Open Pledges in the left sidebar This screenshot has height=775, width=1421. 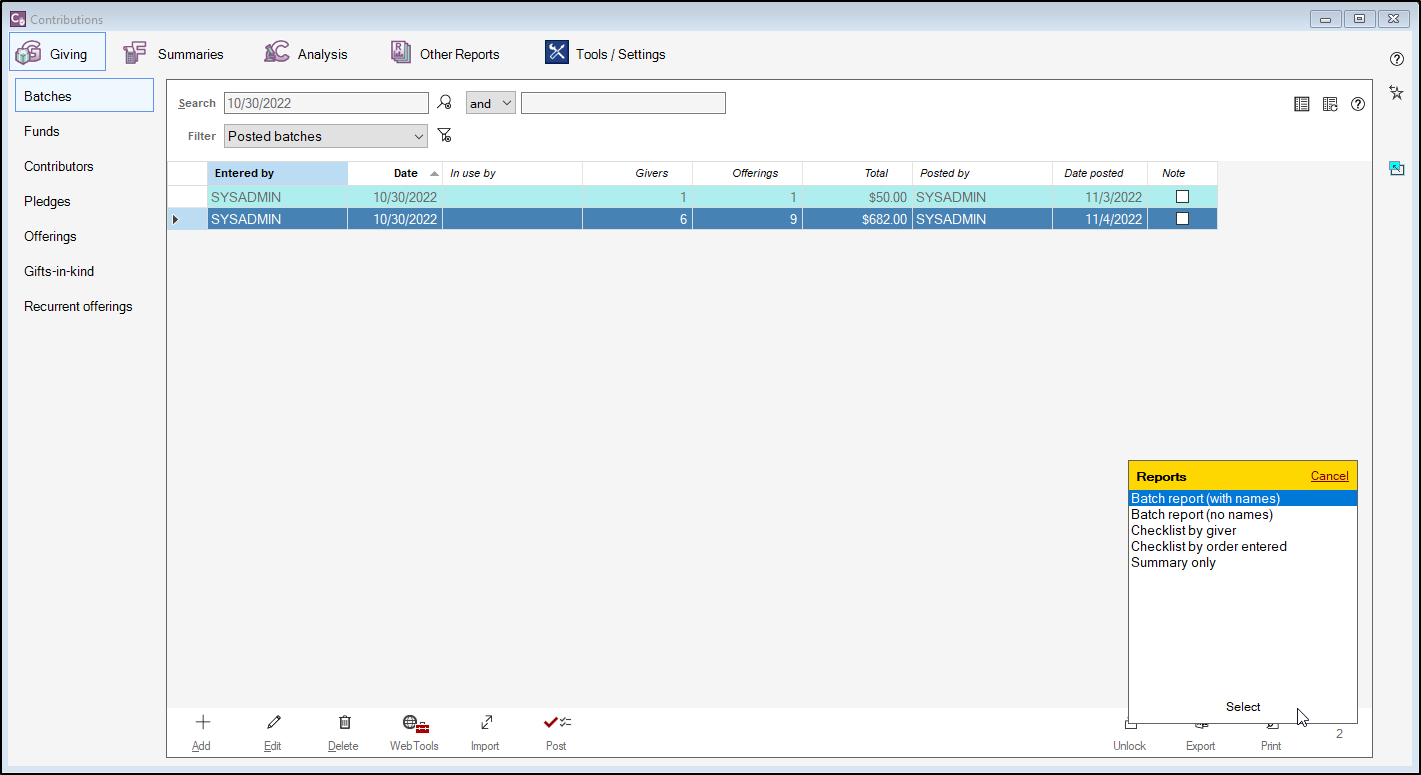(47, 201)
